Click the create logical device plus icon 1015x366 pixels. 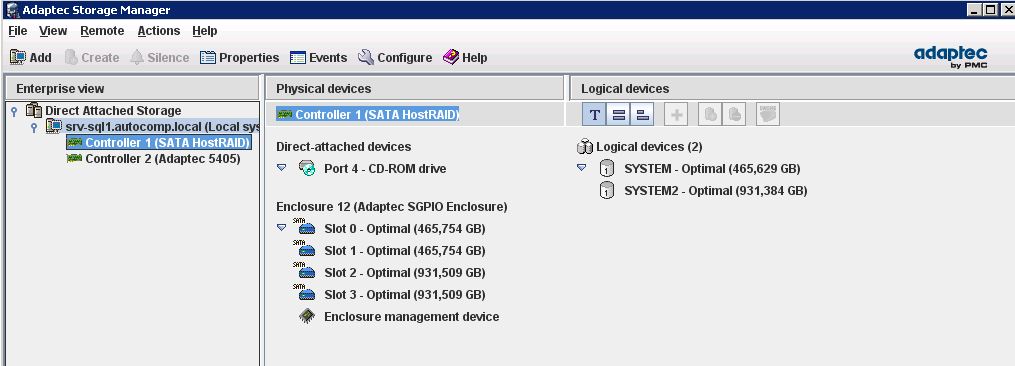(676, 115)
